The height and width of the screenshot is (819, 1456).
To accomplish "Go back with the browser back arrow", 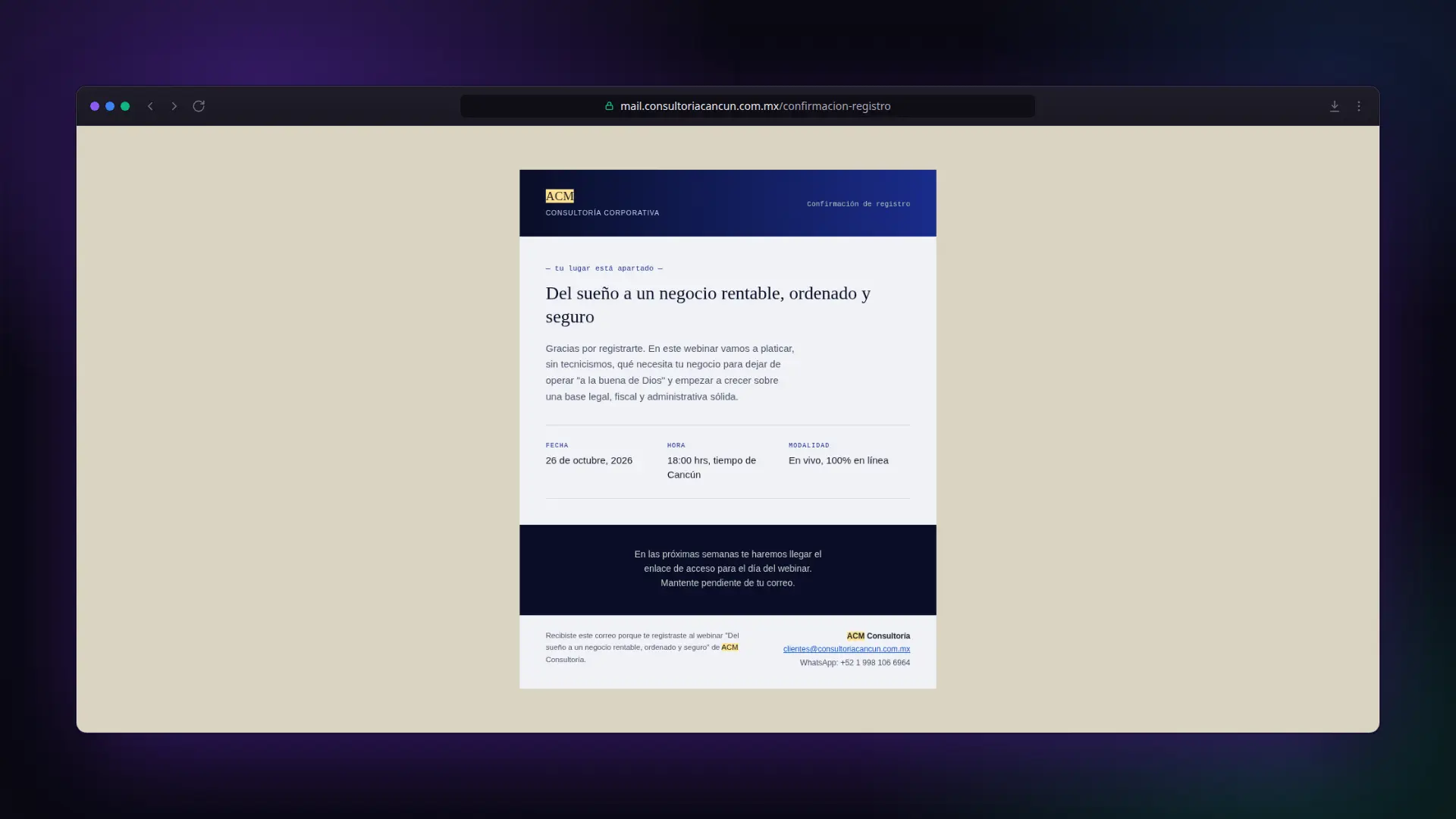I will (x=150, y=106).
